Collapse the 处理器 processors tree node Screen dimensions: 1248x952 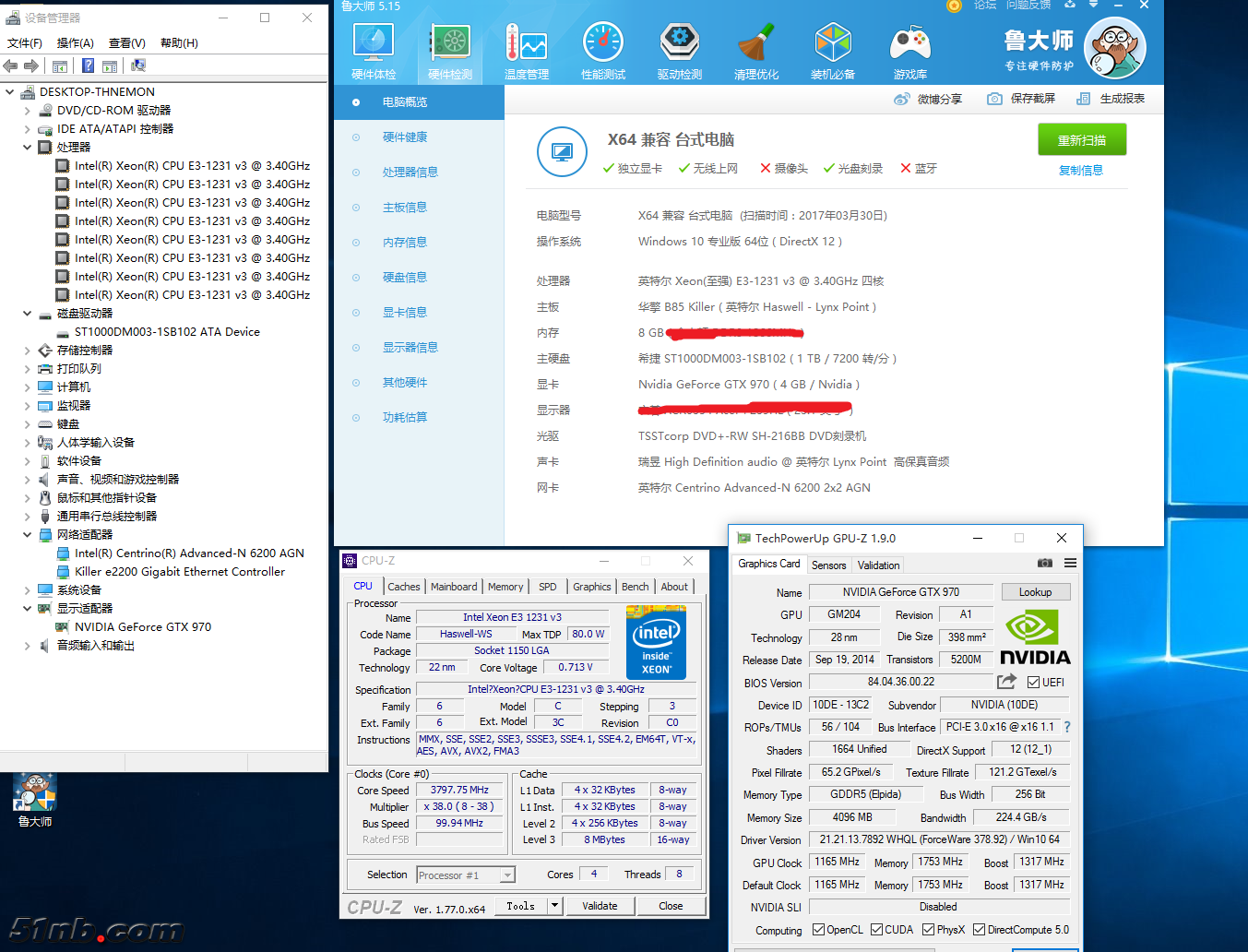[28, 148]
